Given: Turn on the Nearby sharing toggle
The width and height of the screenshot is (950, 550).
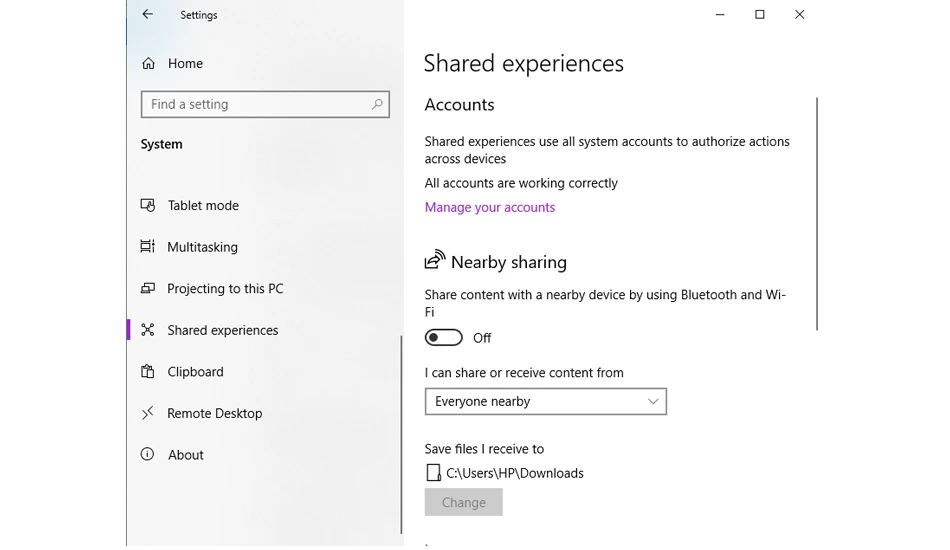Looking at the screenshot, I should (x=443, y=337).
